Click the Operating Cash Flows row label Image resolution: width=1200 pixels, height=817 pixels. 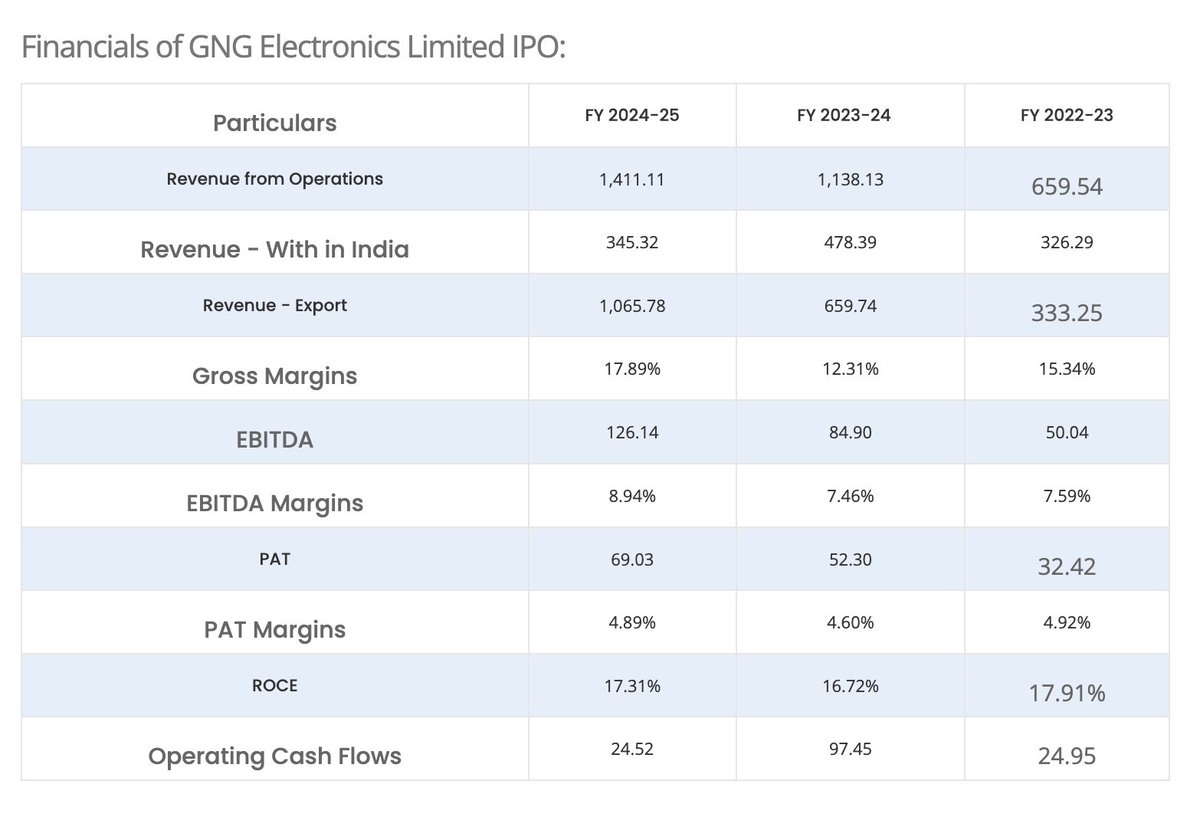click(x=275, y=756)
